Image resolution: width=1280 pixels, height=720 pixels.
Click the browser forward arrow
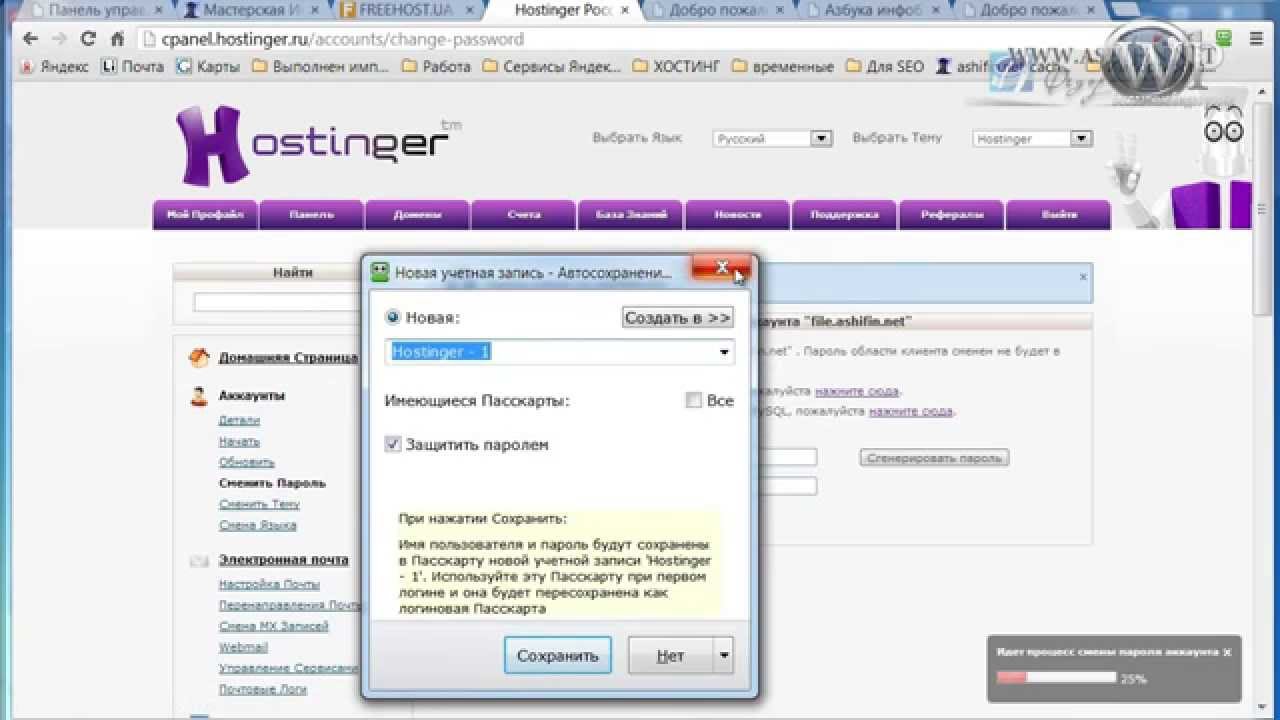[59, 40]
